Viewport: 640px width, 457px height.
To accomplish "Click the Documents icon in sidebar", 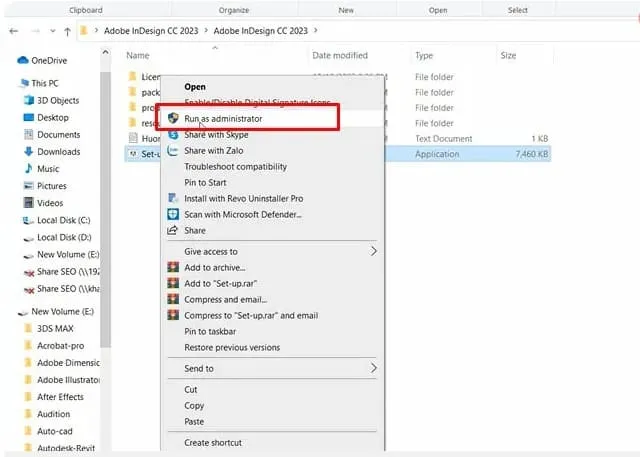I will tap(29, 135).
